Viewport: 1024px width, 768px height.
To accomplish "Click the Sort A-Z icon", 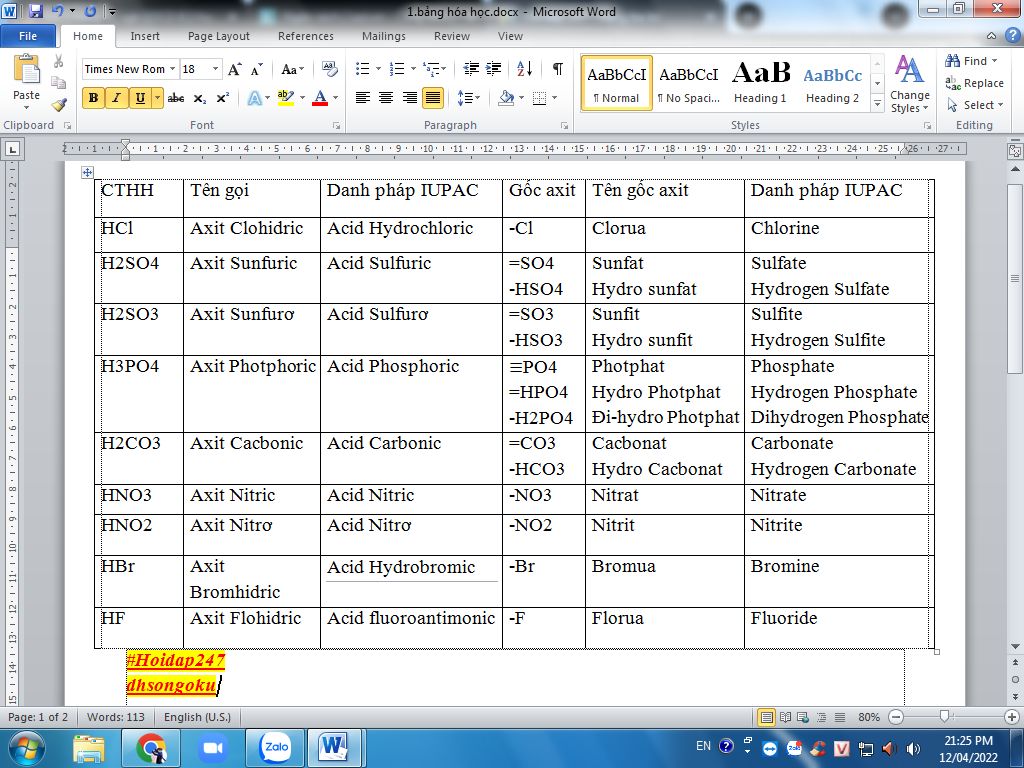I will click(524, 69).
